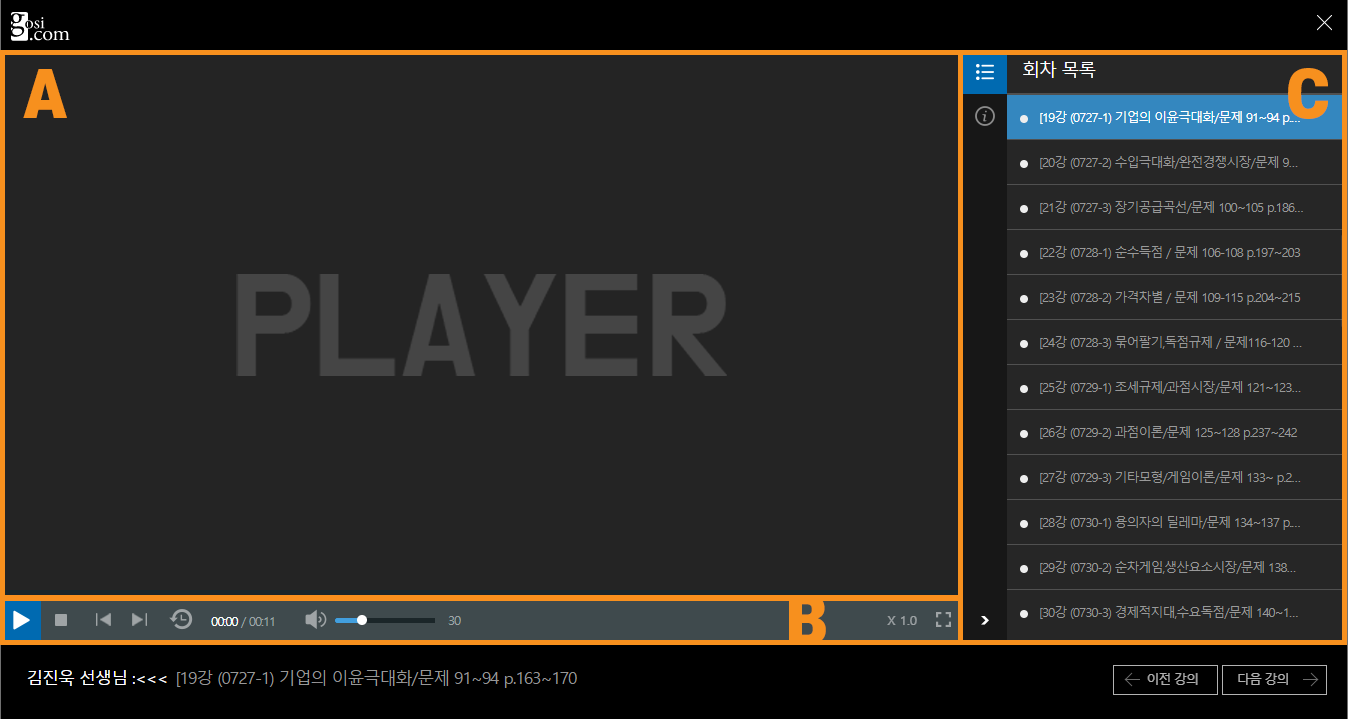This screenshot has width=1348, height=719.
Task: Select lecture 21강 (0727-3) 장기공급곡선
Action: [x=1174, y=207]
